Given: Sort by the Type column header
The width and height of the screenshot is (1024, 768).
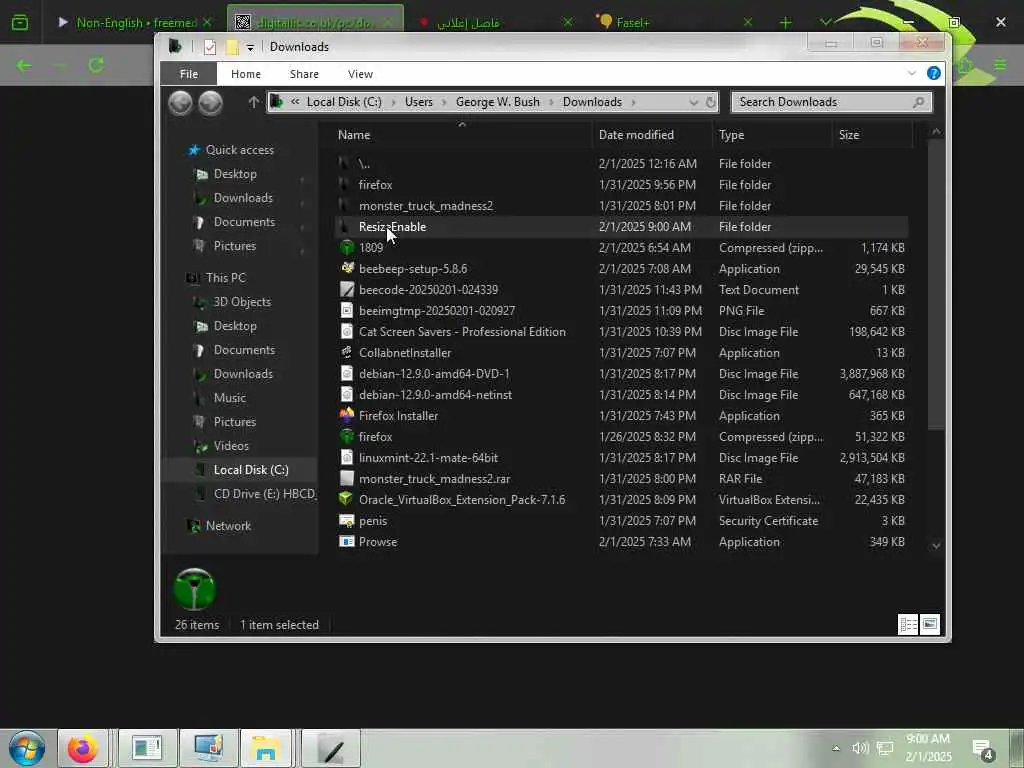Looking at the screenshot, I should (731, 135).
